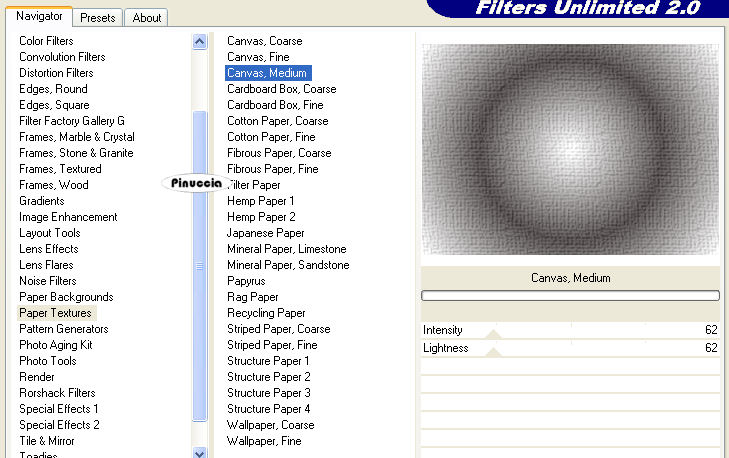
Task: Select Striped Paper, Coarse filter
Action: tap(278, 329)
